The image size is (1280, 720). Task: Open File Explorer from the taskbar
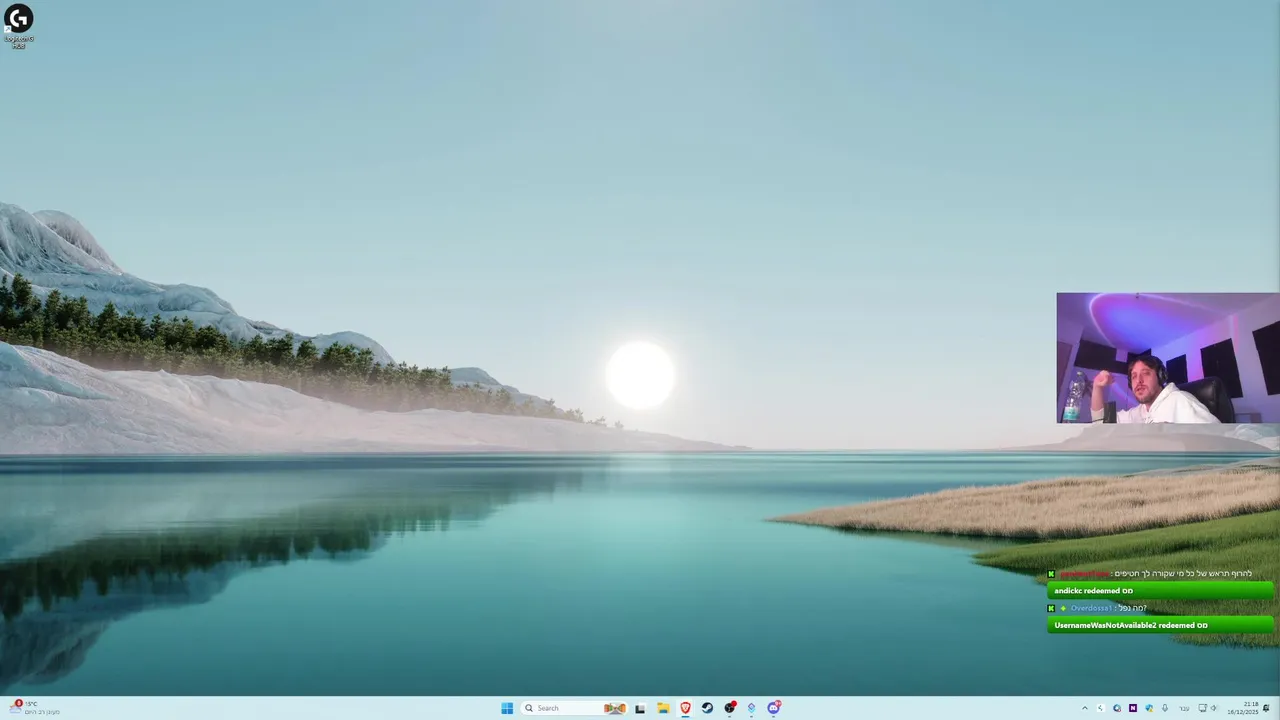click(x=663, y=708)
